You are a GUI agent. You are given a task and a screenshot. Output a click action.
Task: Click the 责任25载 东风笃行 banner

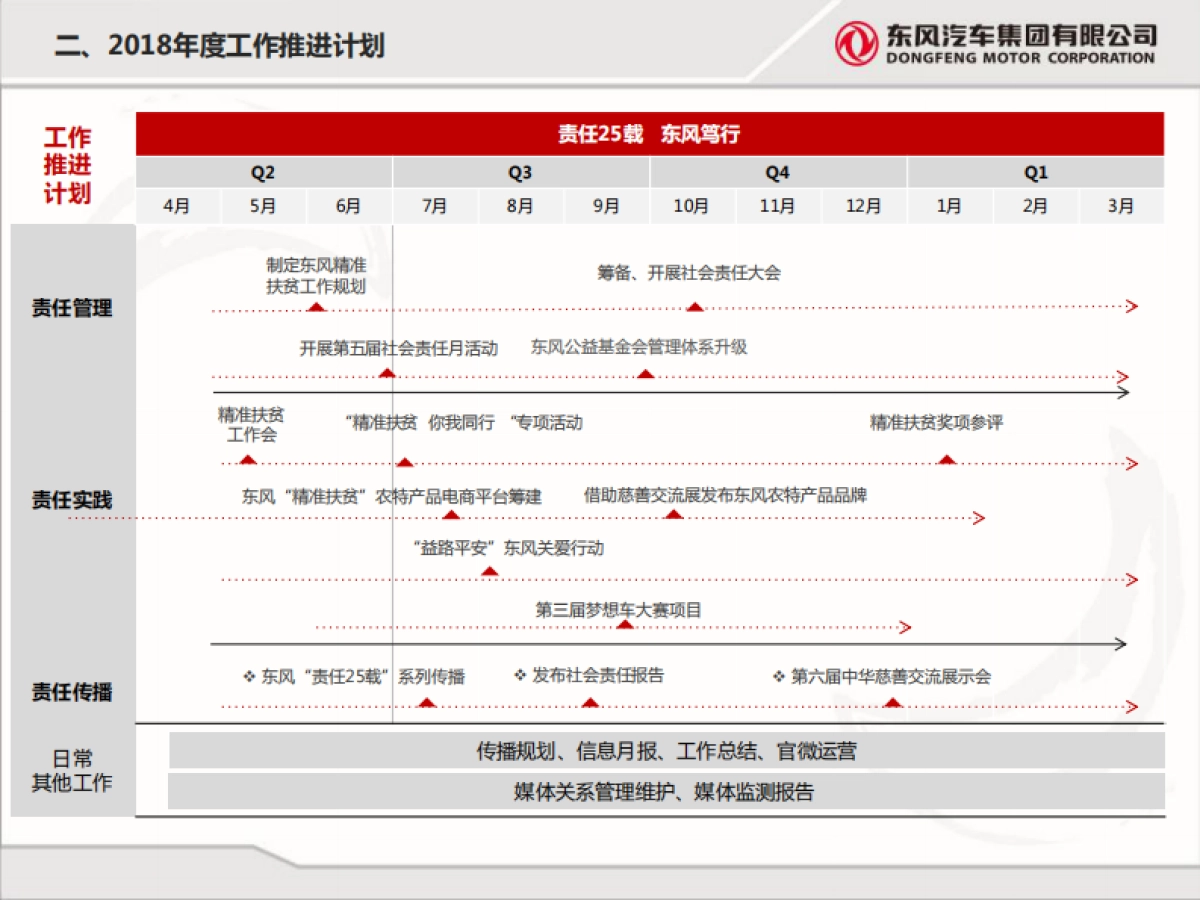tap(650, 133)
